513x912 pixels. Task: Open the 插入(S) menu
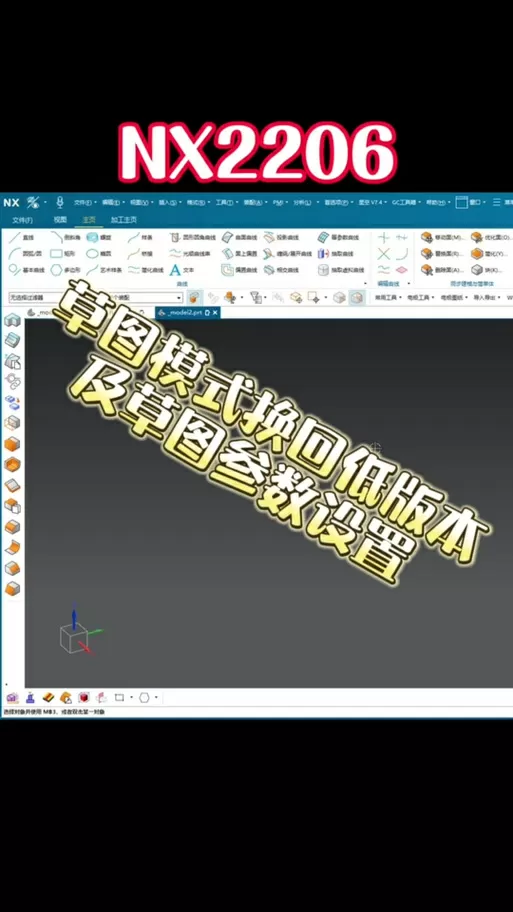click(x=169, y=202)
